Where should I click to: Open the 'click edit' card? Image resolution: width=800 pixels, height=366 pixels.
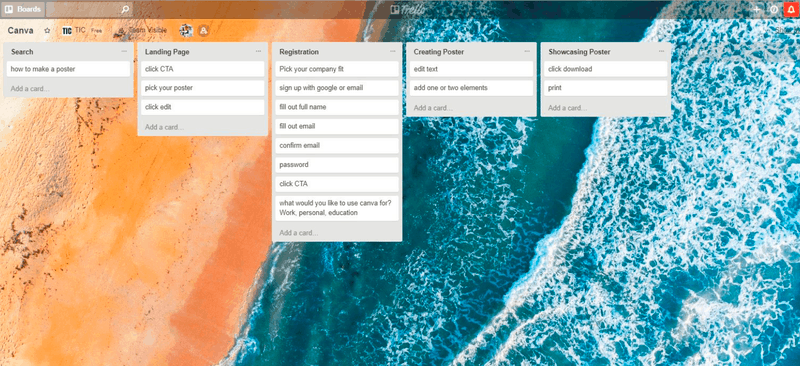point(203,107)
